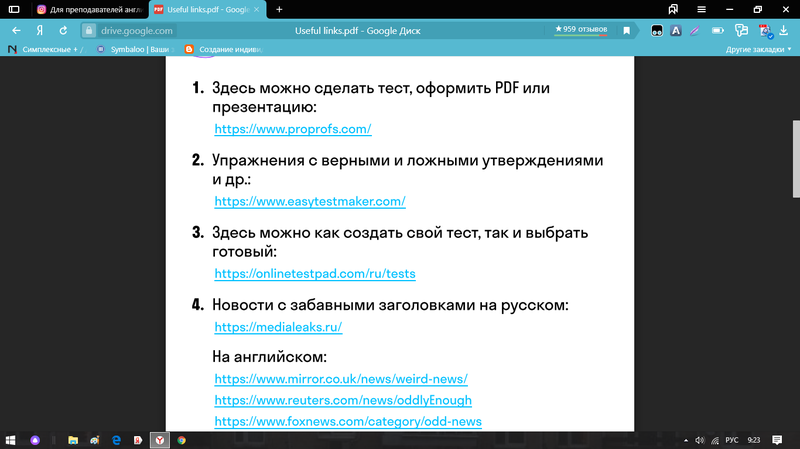Open the Windows Start menu
The width and height of the screenshot is (800, 449).
(11, 439)
